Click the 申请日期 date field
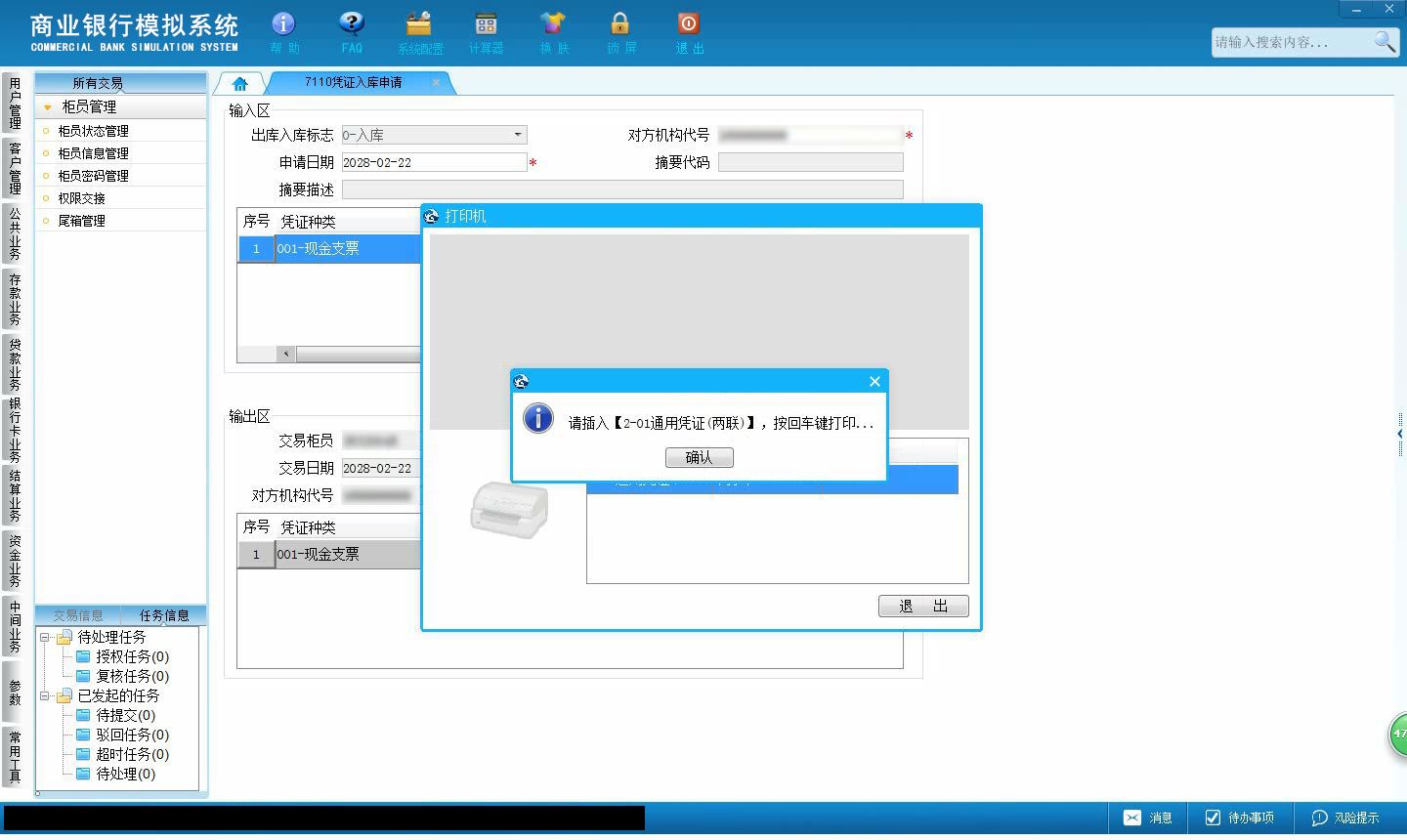 (x=434, y=162)
